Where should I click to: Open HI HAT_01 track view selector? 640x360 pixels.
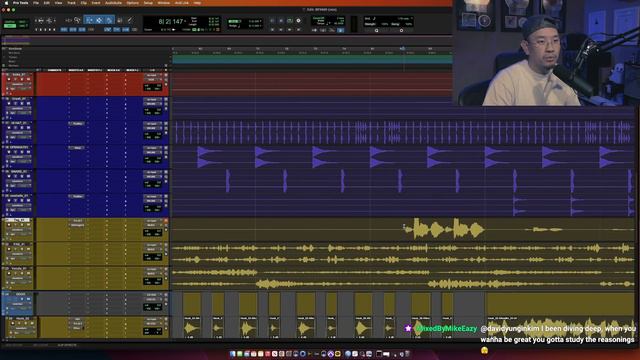pos(18,133)
